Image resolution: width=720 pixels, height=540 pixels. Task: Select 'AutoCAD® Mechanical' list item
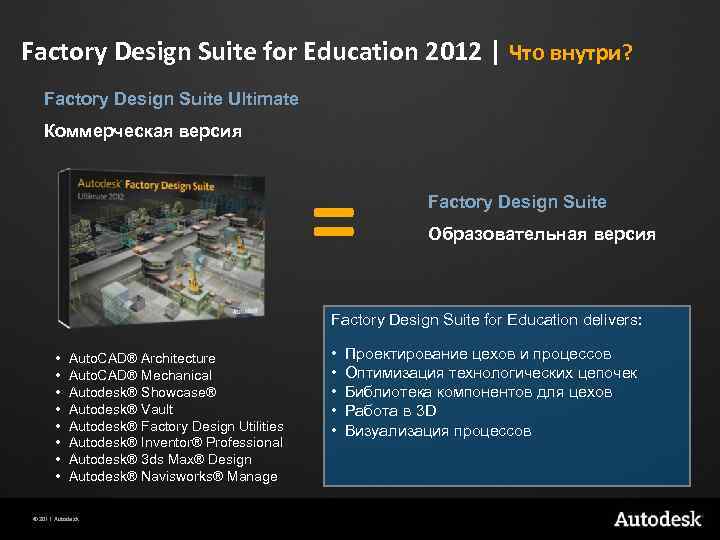pyautogui.click(x=140, y=375)
